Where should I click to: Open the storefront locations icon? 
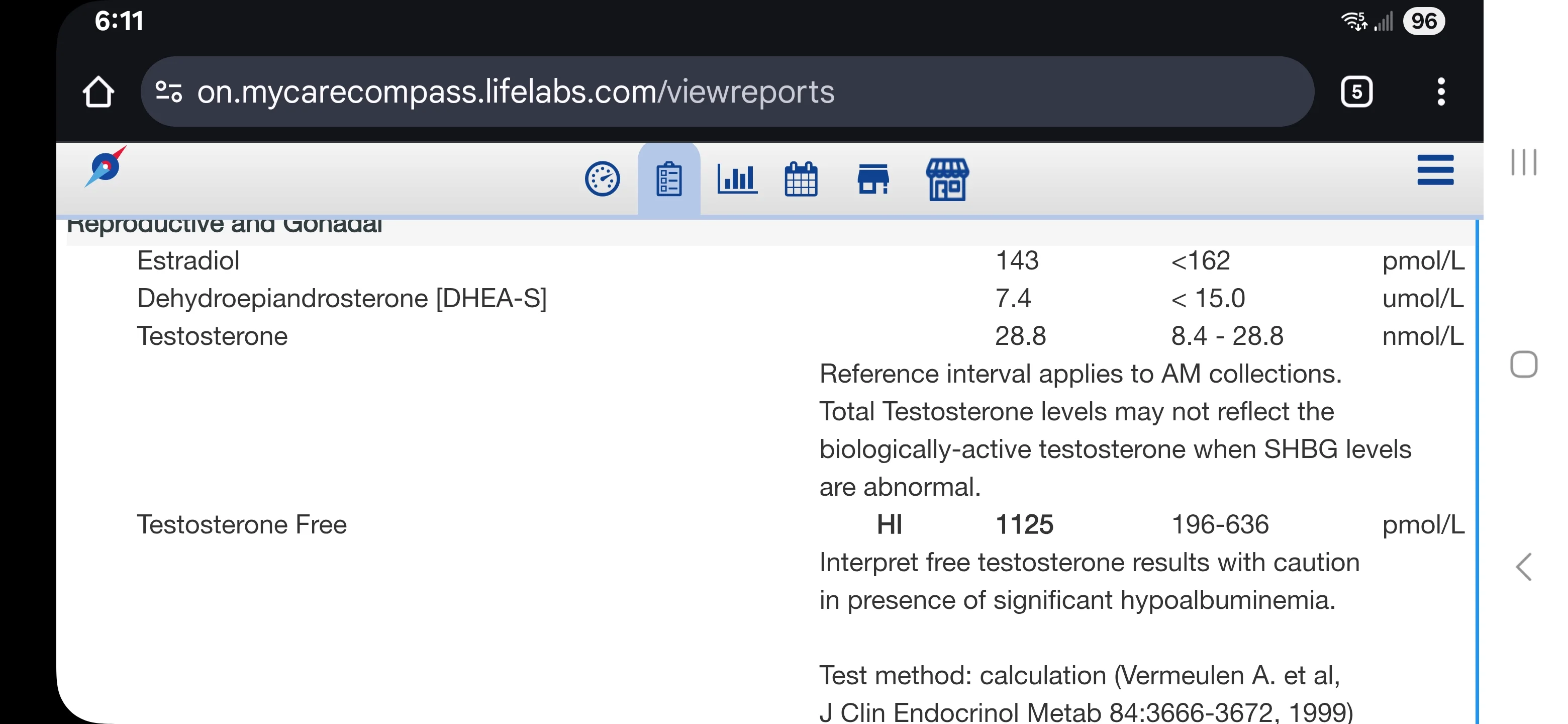coord(873,179)
